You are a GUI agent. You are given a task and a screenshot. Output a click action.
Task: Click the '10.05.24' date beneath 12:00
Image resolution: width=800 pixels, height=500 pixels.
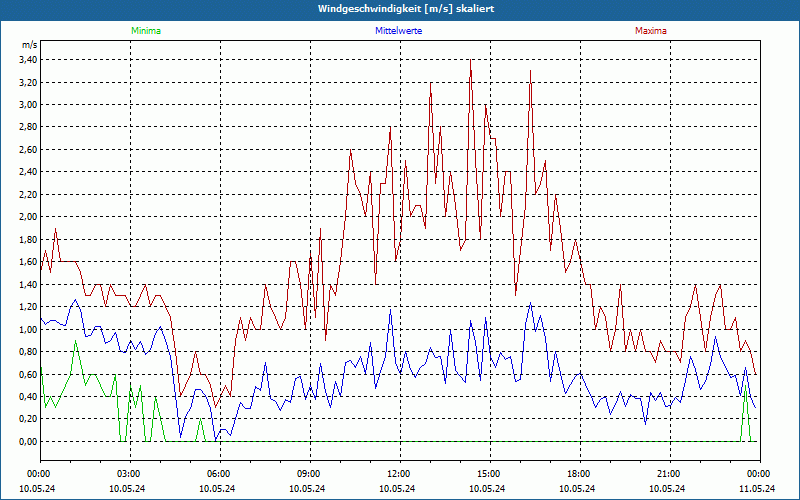(x=396, y=488)
